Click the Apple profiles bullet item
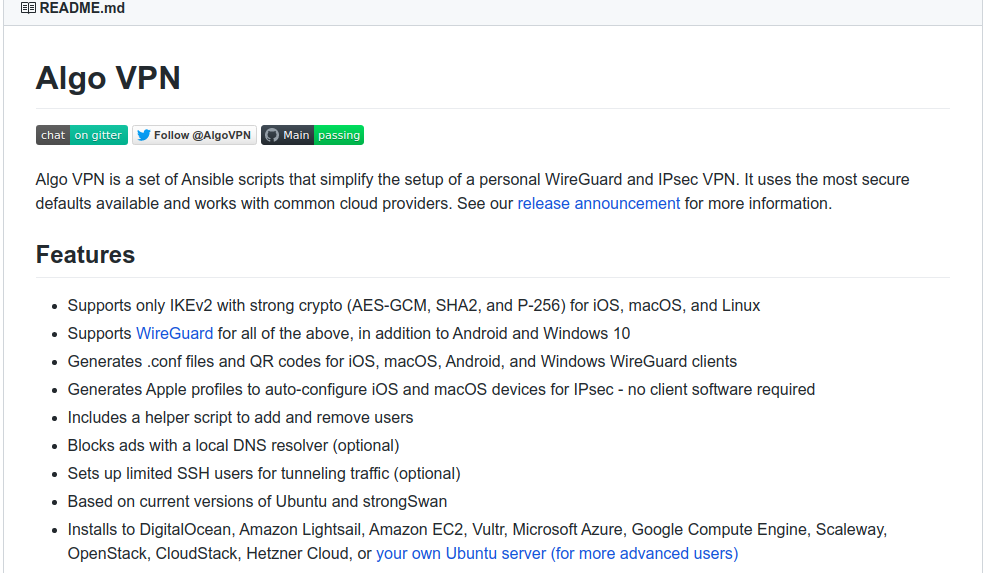This screenshot has width=987, height=573. pyautogui.click(x=441, y=389)
